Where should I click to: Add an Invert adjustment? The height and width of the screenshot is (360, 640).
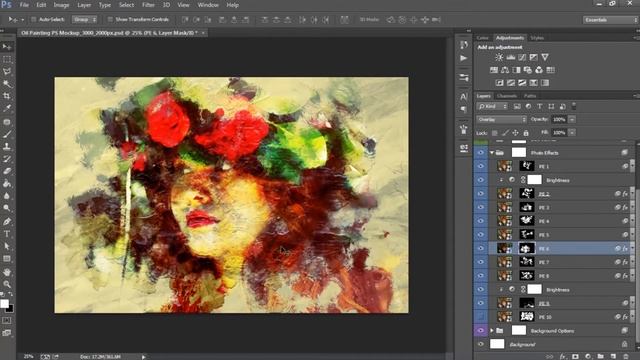tap(499, 83)
